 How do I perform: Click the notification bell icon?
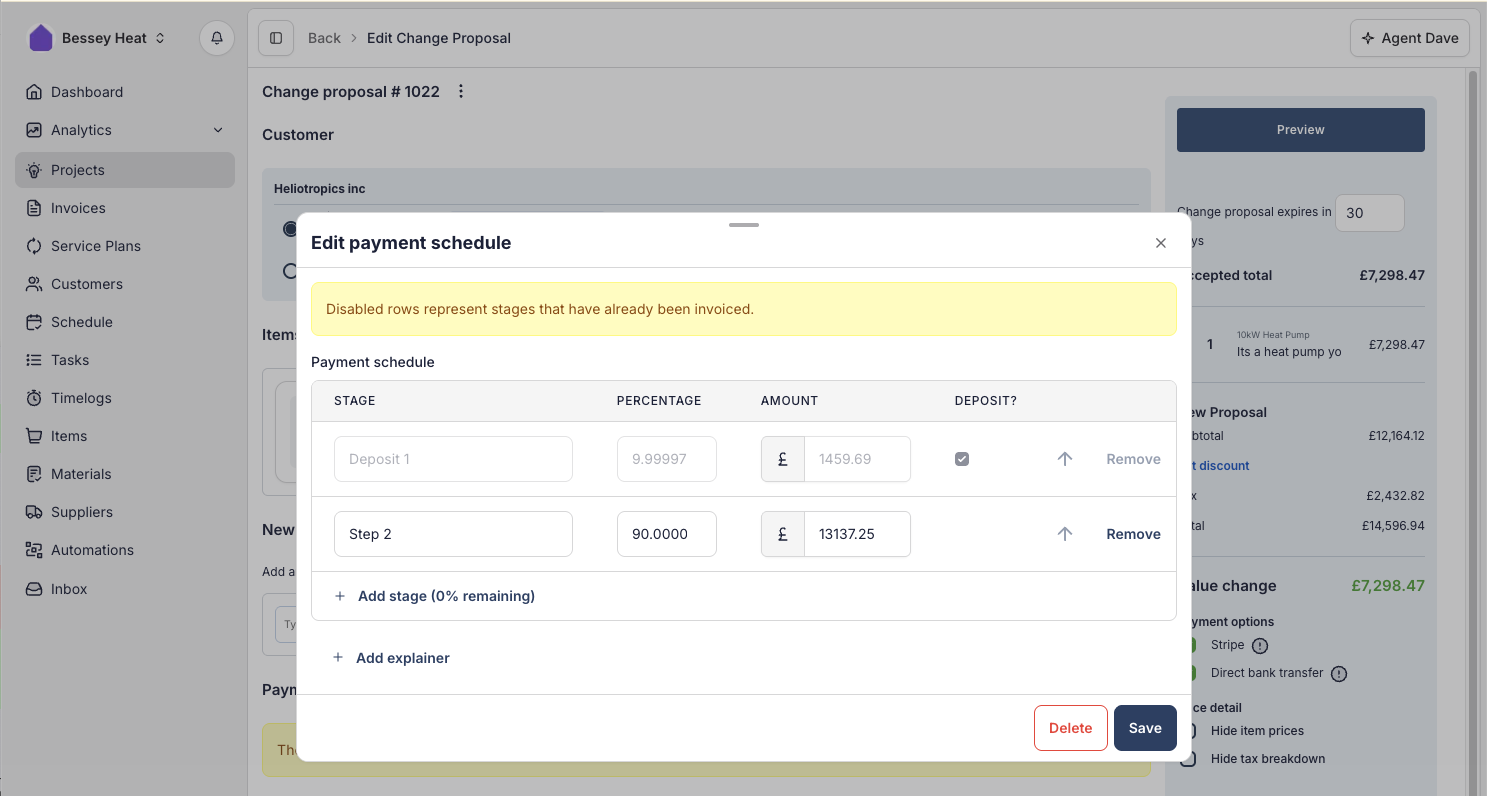point(217,38)
